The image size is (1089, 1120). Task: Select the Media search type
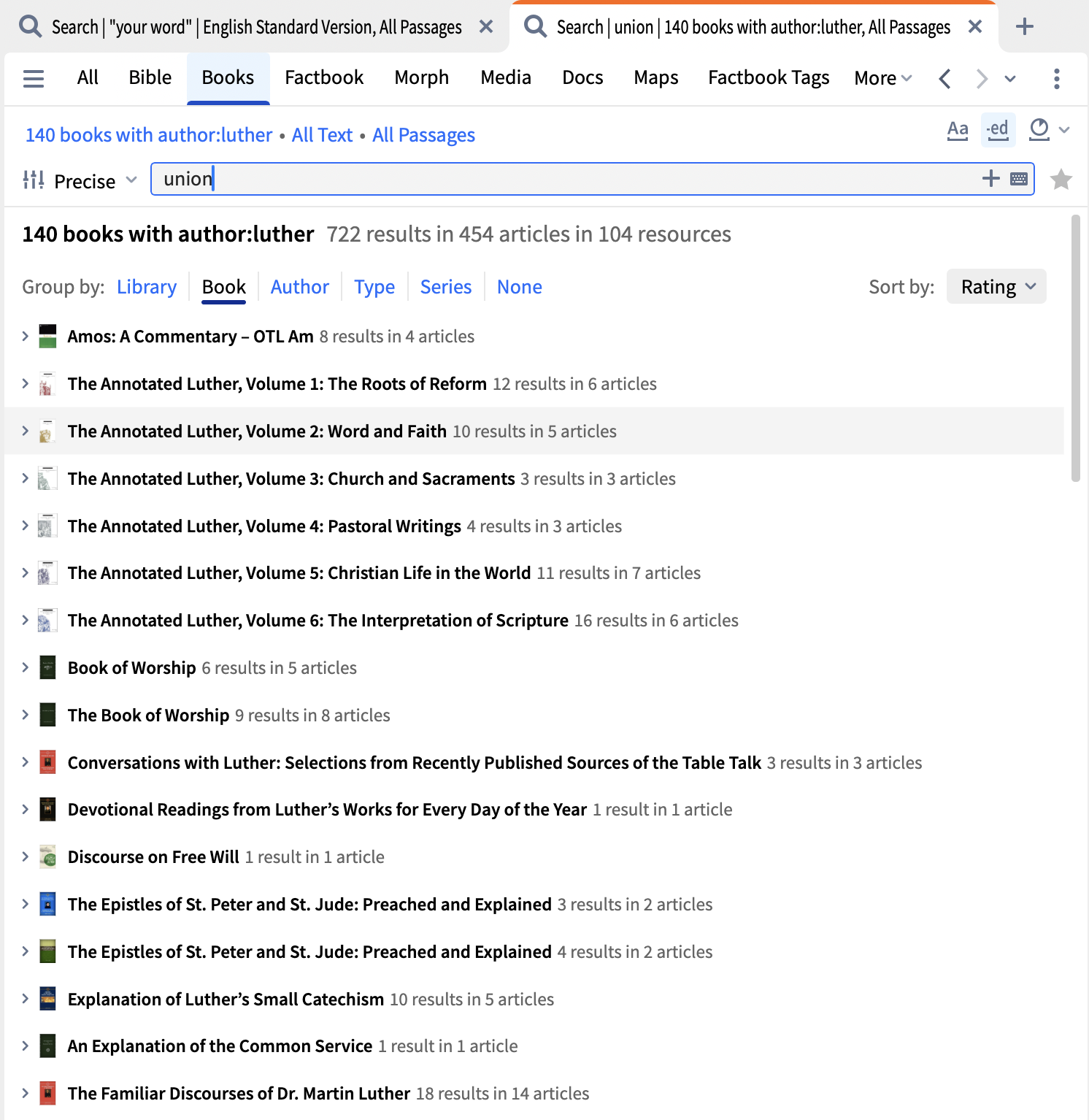point(506,77)
